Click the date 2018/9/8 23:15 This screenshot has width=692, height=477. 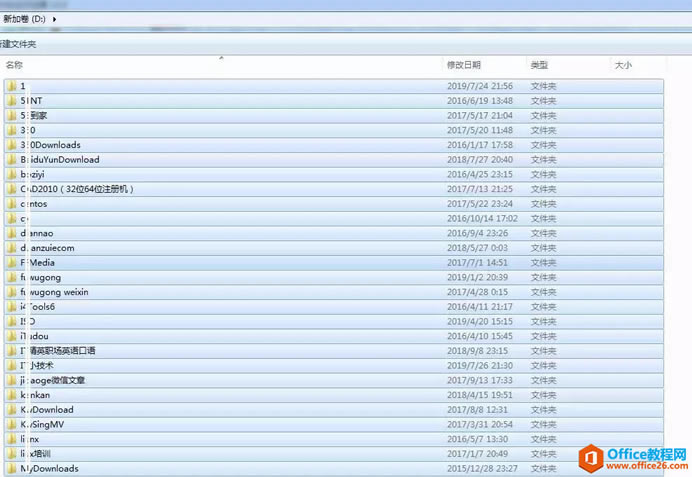click(x=477, y=351)
